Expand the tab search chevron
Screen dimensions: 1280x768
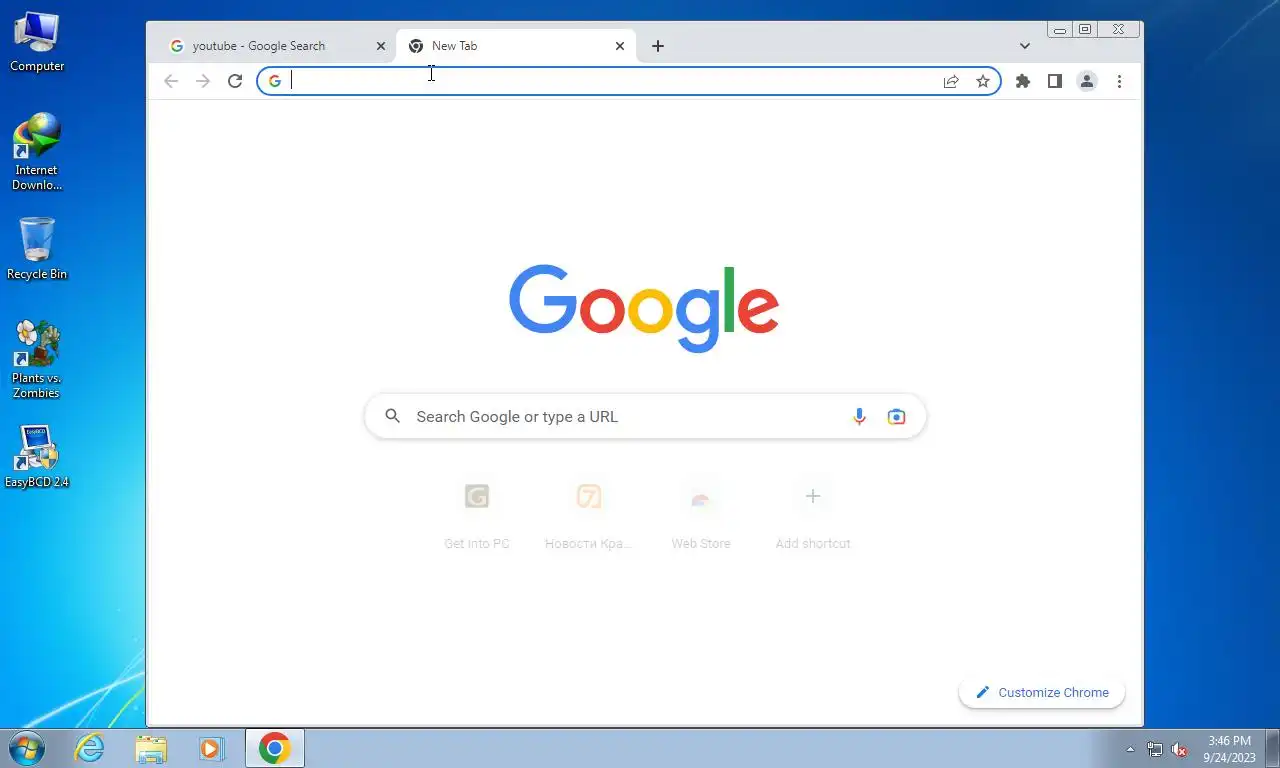(1025, 46)
